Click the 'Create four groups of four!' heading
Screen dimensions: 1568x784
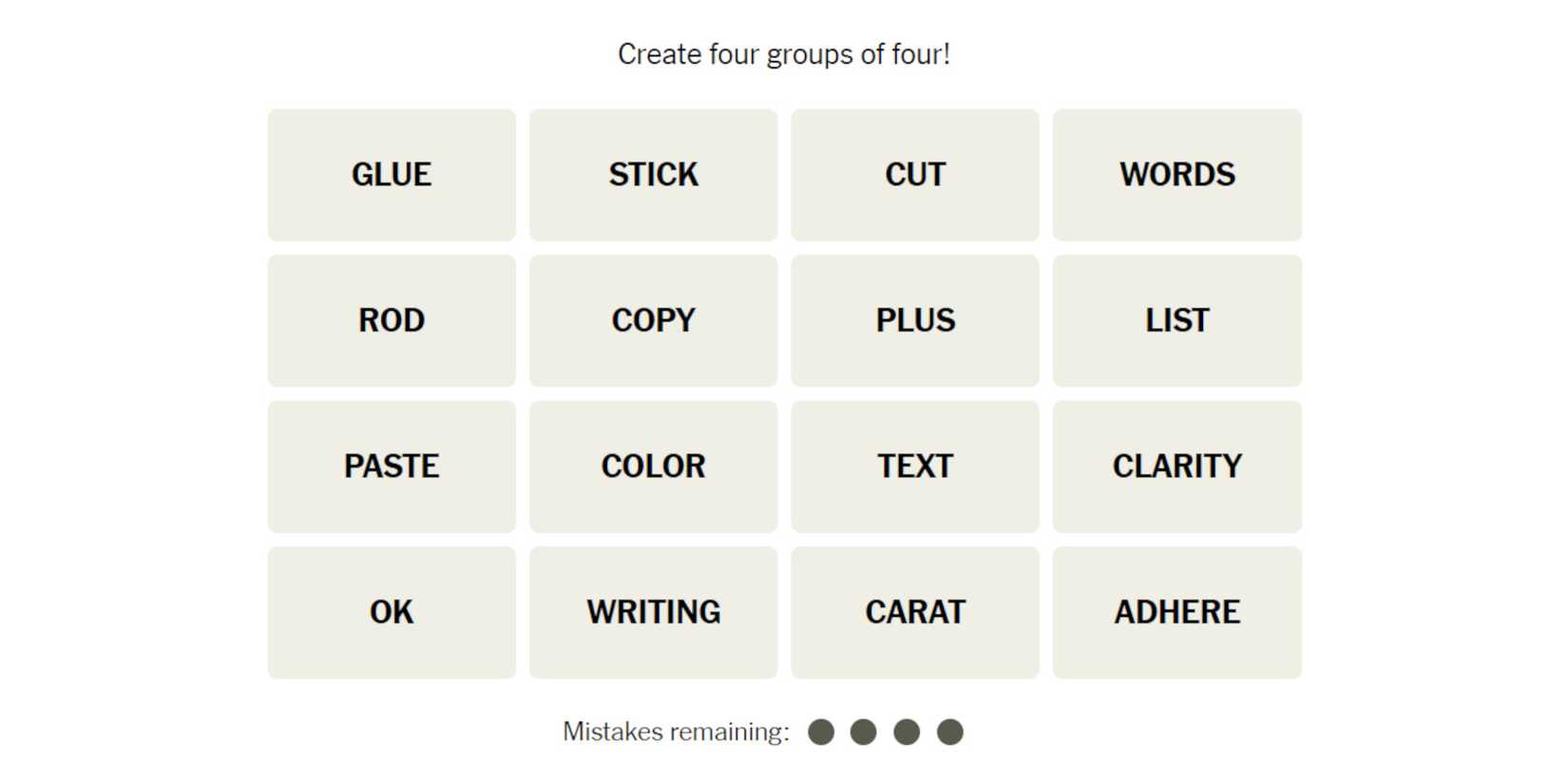click(x=784, y=54)
